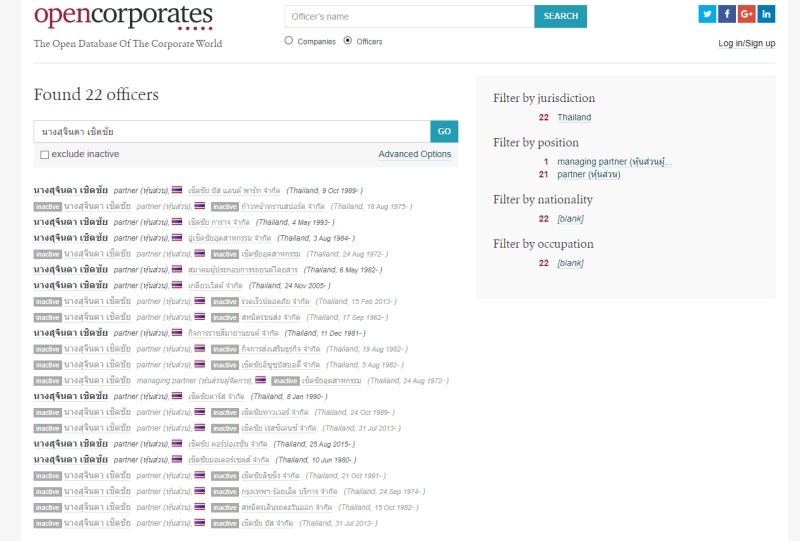The image size is (800, 541).
Task: Filter by jurisdiction Thailand
Action: [574, 117]
